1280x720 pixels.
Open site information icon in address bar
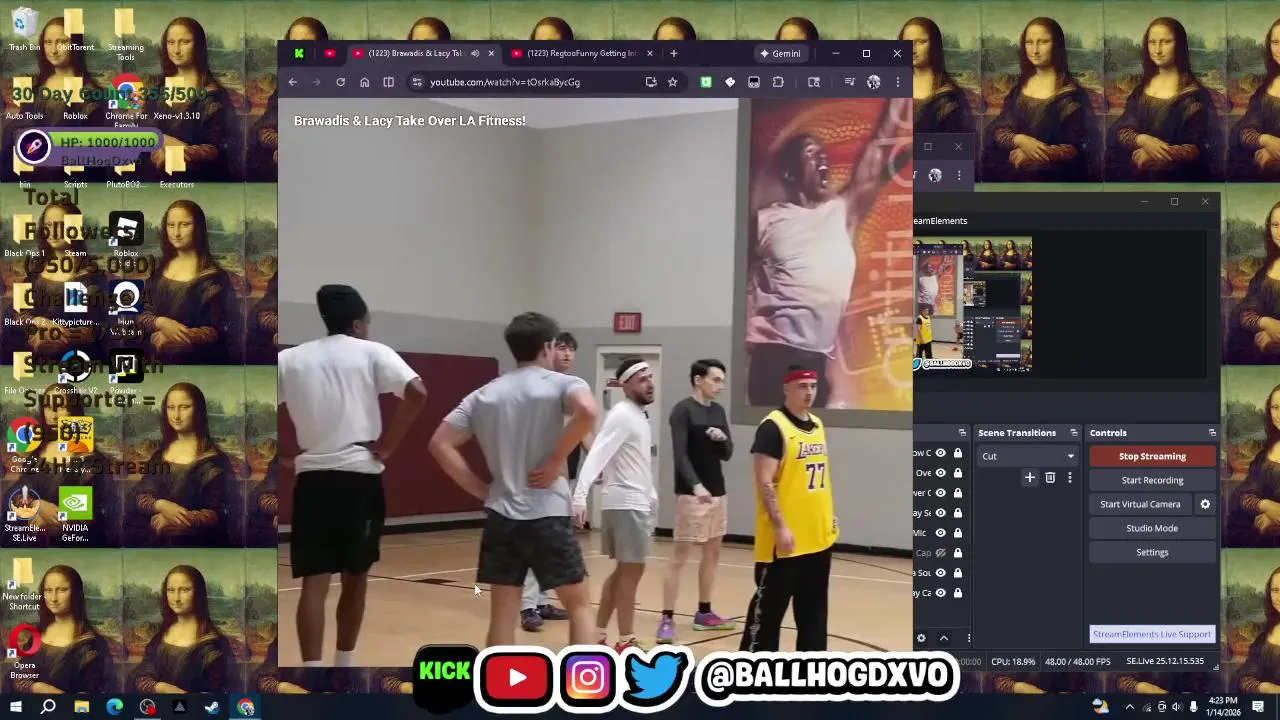point(417,82)
